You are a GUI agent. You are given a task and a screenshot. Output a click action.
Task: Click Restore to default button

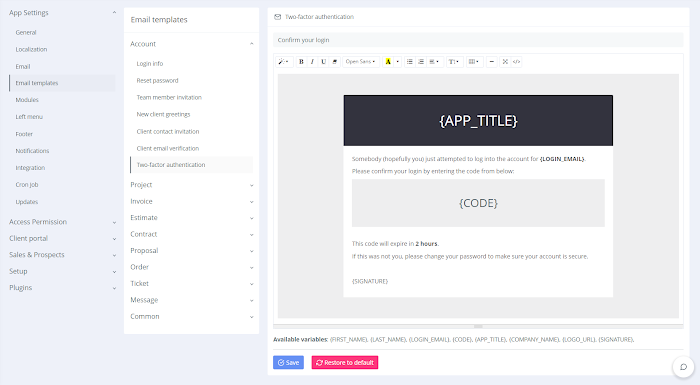(x=345, y=362)
